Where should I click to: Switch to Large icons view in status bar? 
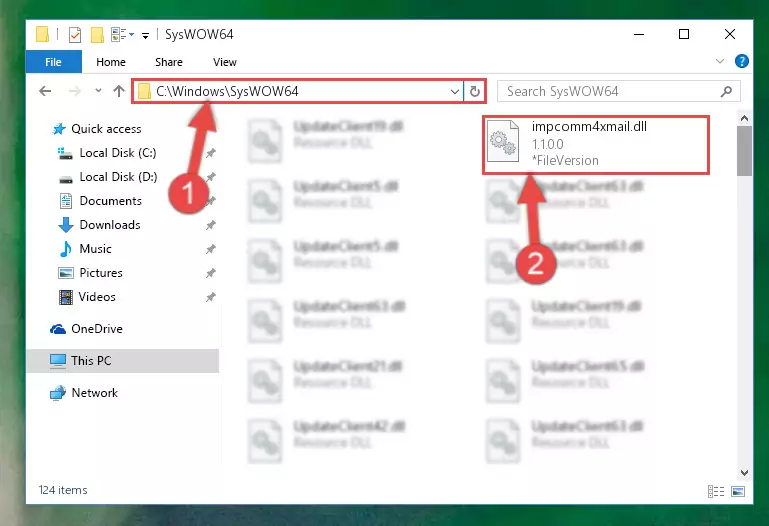coord(738,491)
